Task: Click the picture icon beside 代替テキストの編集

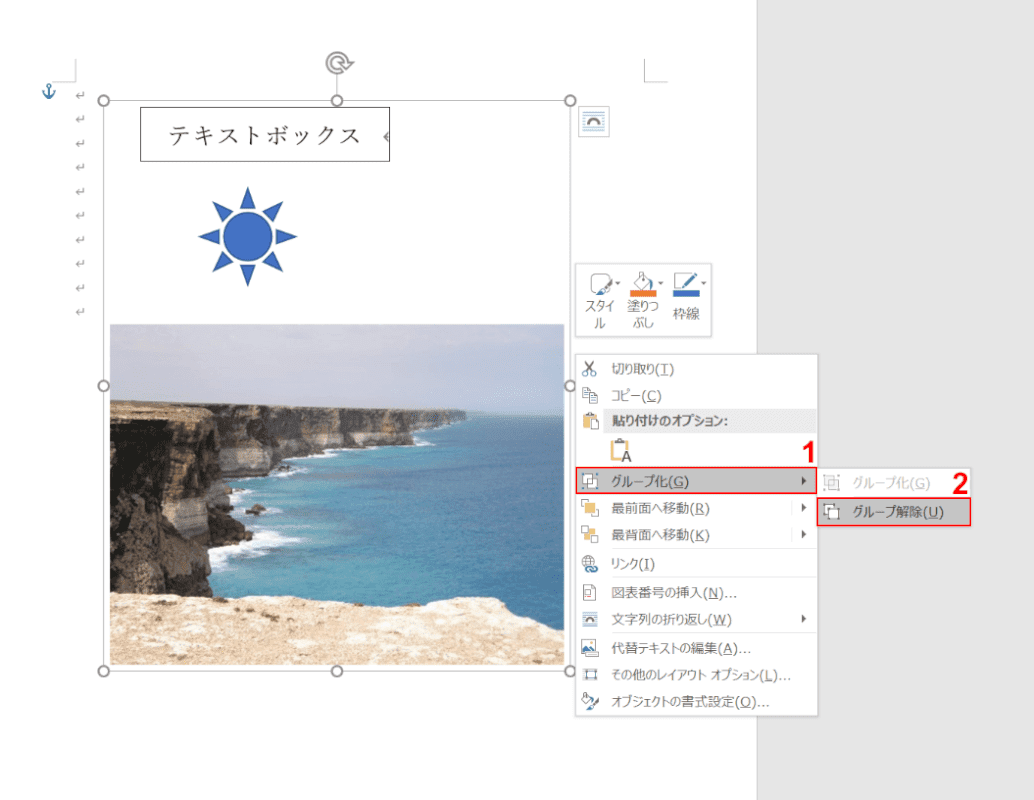Action: coord(590,648)
